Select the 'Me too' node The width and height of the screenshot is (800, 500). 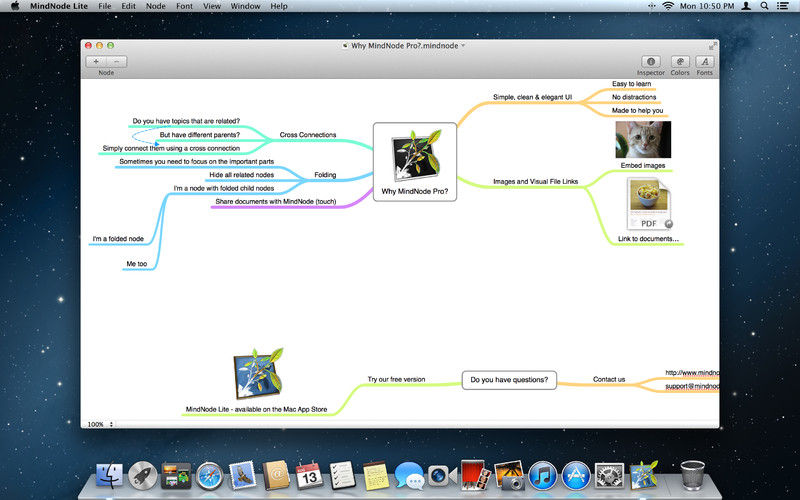click(x=137, y=264)
